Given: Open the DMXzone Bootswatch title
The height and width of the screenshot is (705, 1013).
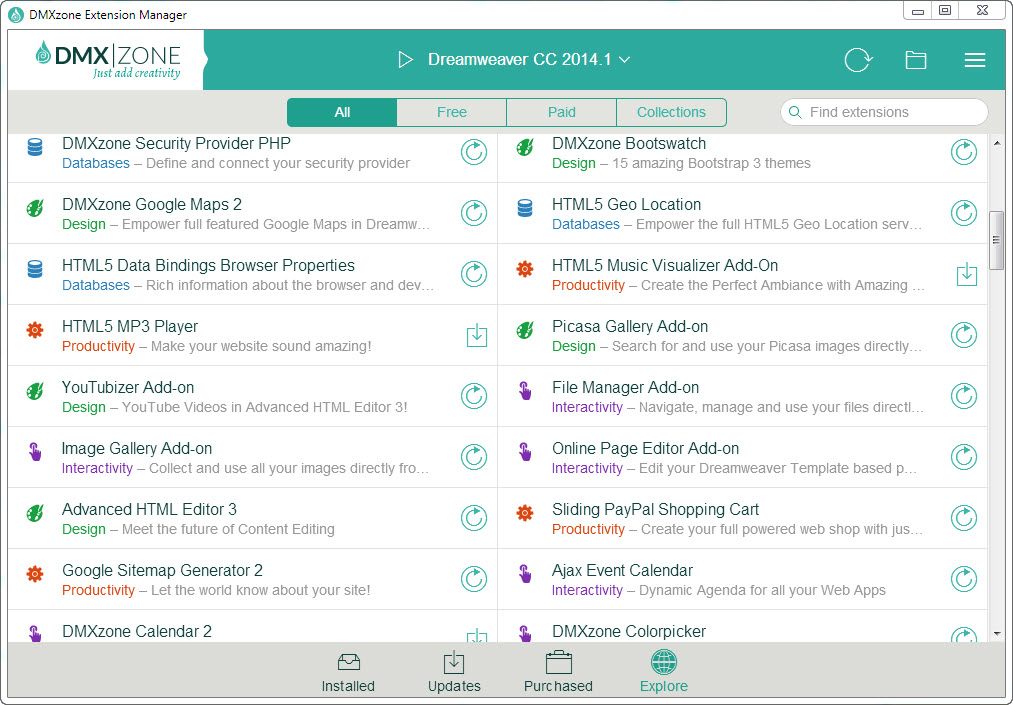Looking at the screenshot, I should [629, 143].
